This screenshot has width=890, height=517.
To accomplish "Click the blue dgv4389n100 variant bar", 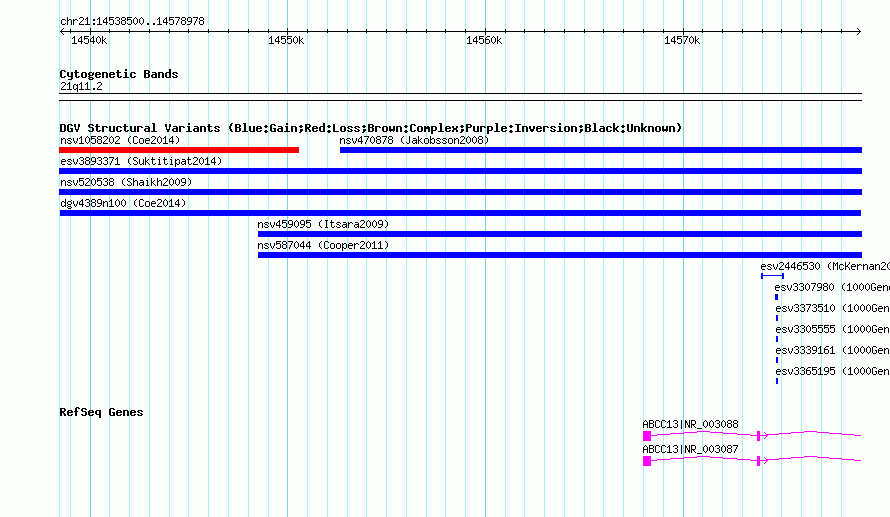I will (460, 213).
